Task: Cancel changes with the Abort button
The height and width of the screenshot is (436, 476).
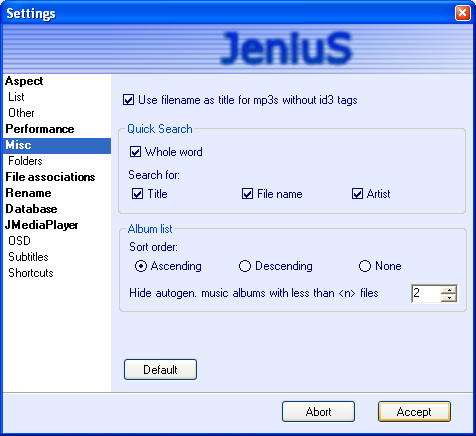Action: (x=318, y=412)
